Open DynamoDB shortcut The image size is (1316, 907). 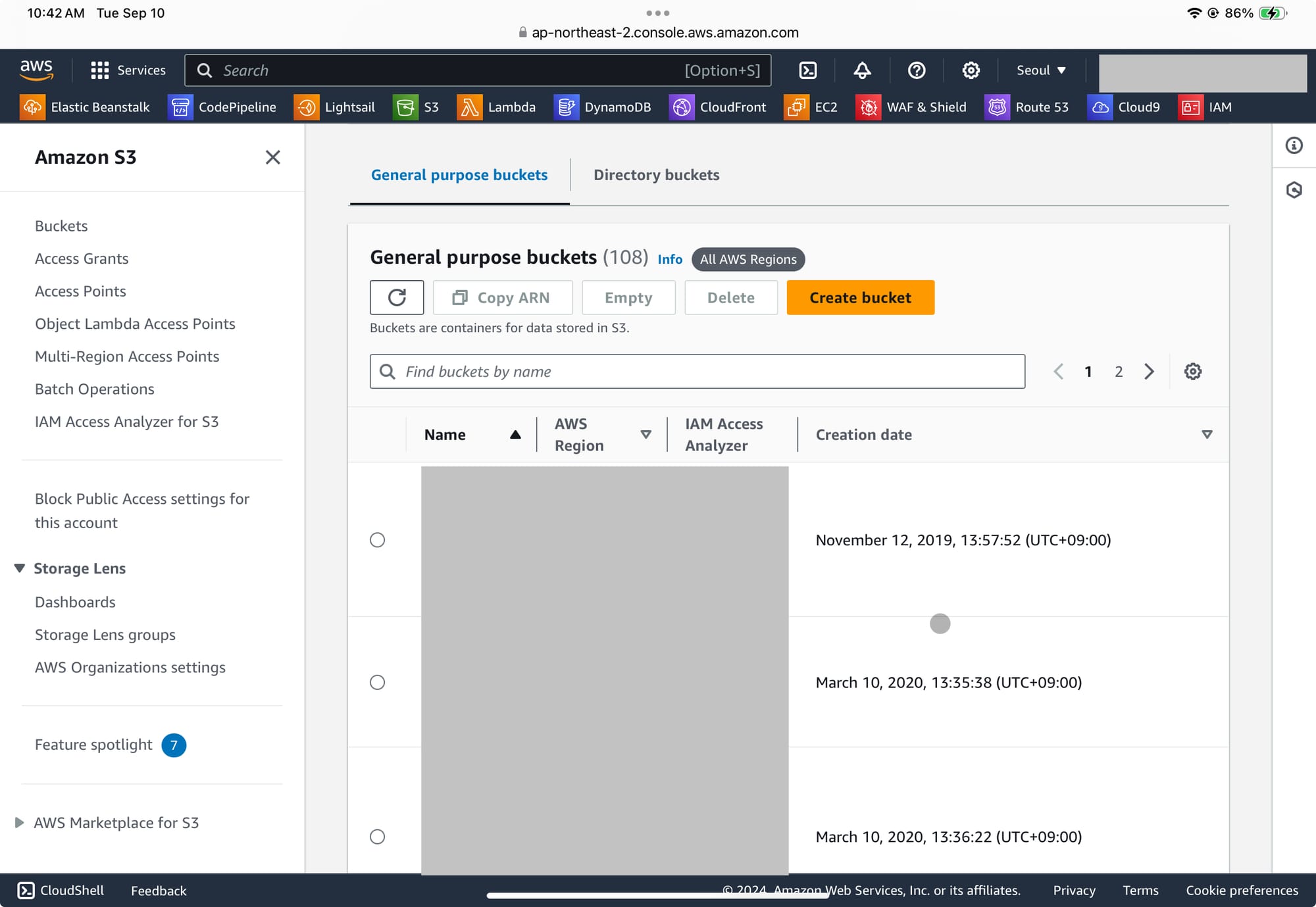pos(603,107)
